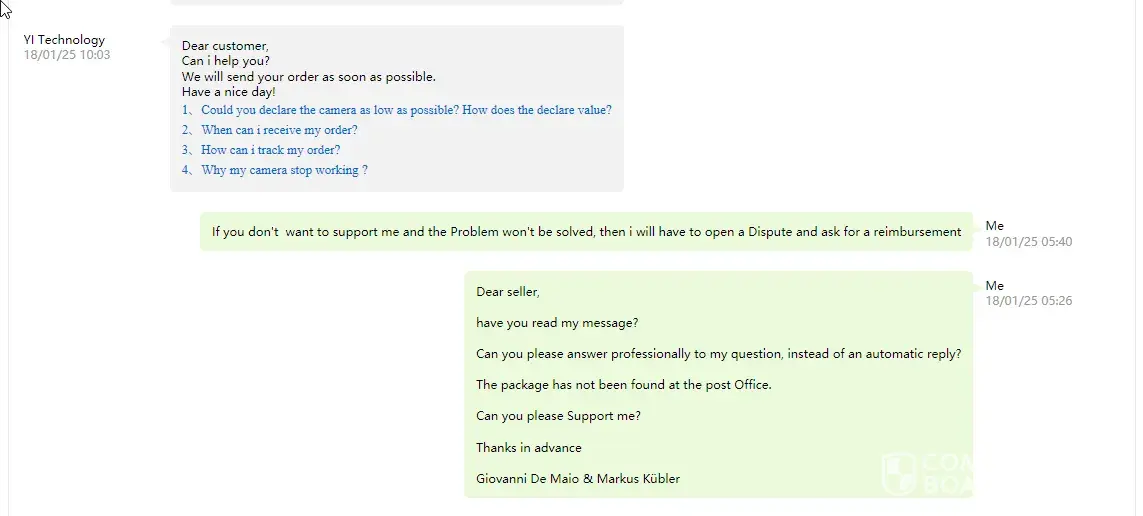Click the "How can i track my order?" link
1143x516 pixels.
pos(270,151)
